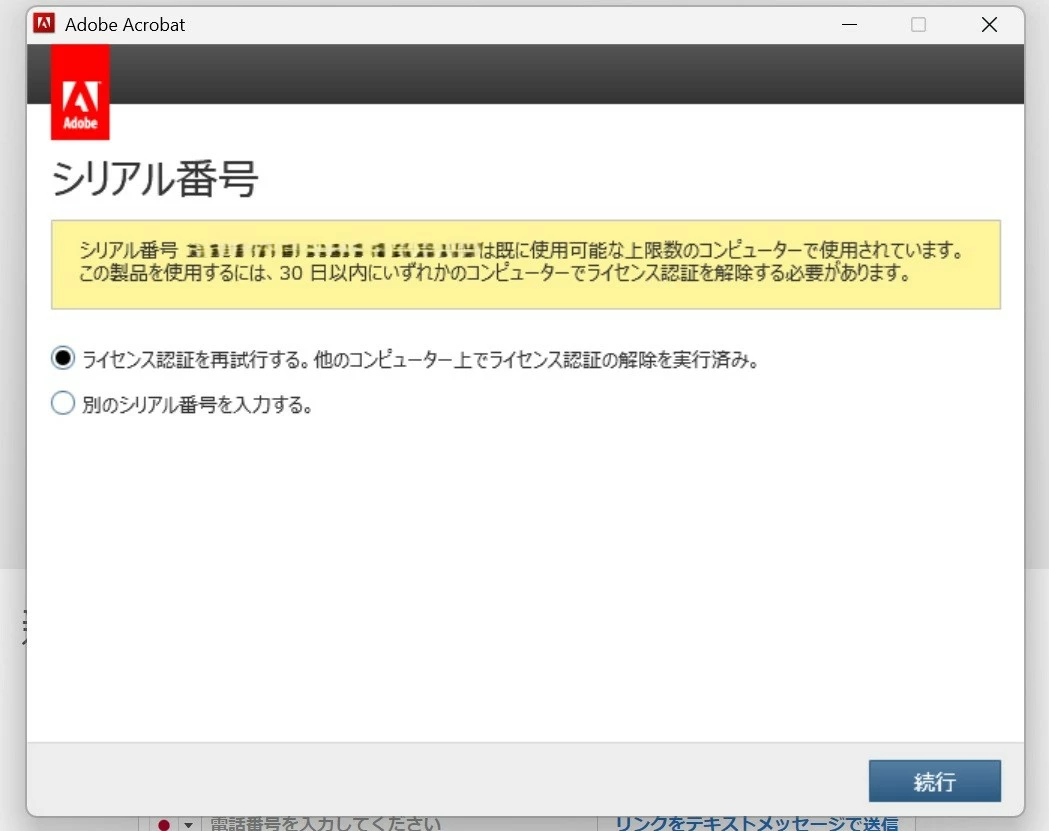Select the retry license activation radio option
The height and width of the screenshot is (831, 1049).
point(63,359)
